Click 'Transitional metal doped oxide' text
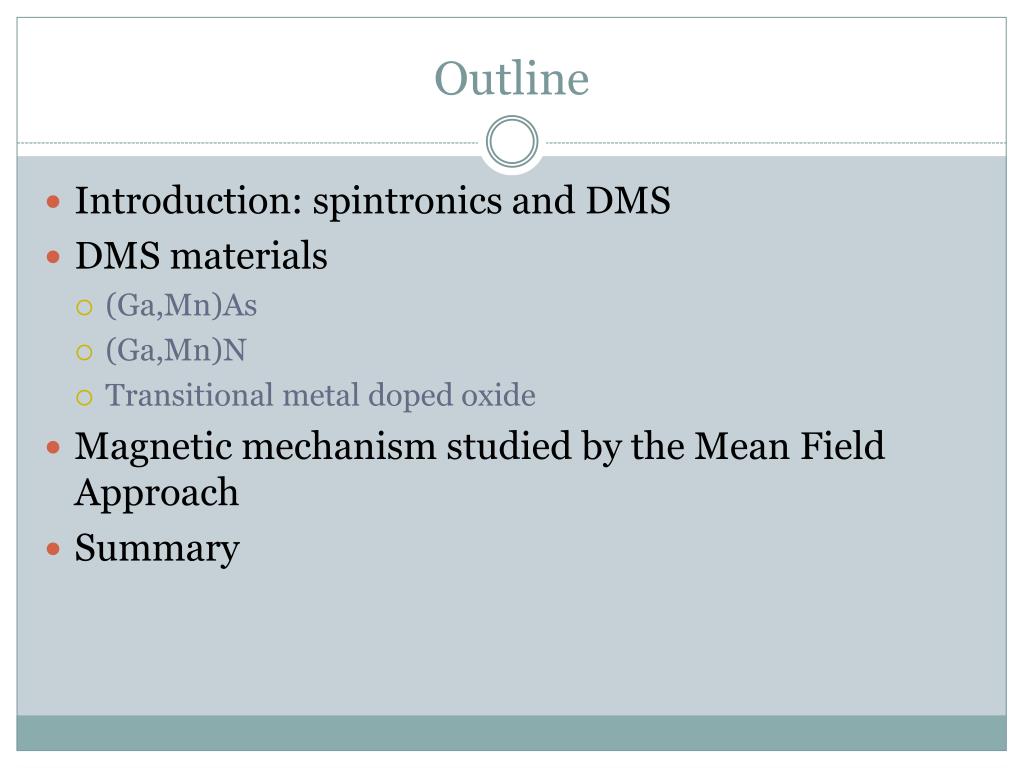This screenshot has width=1024, height=768. pyautogui.click(x=320, y=396)
